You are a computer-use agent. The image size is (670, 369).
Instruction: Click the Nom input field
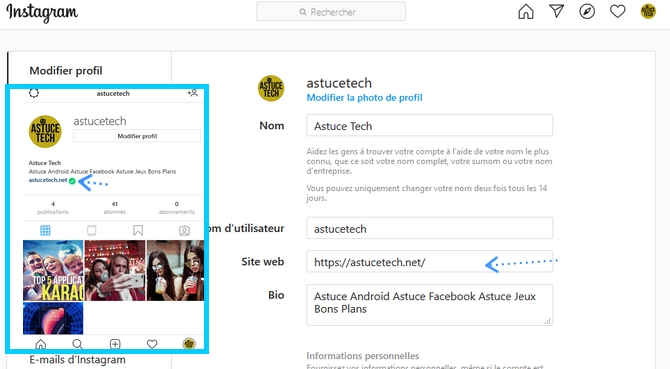(x=429, y=126)
